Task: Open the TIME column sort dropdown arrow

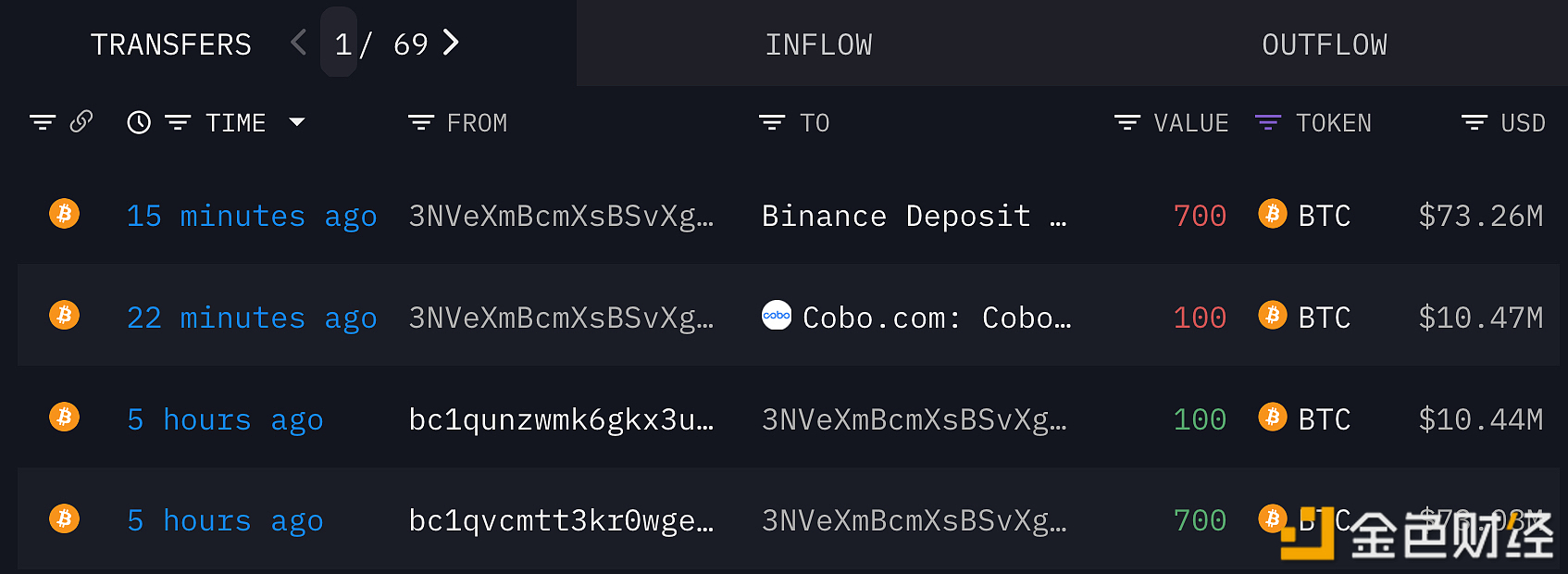Action: tap(296, 121)
